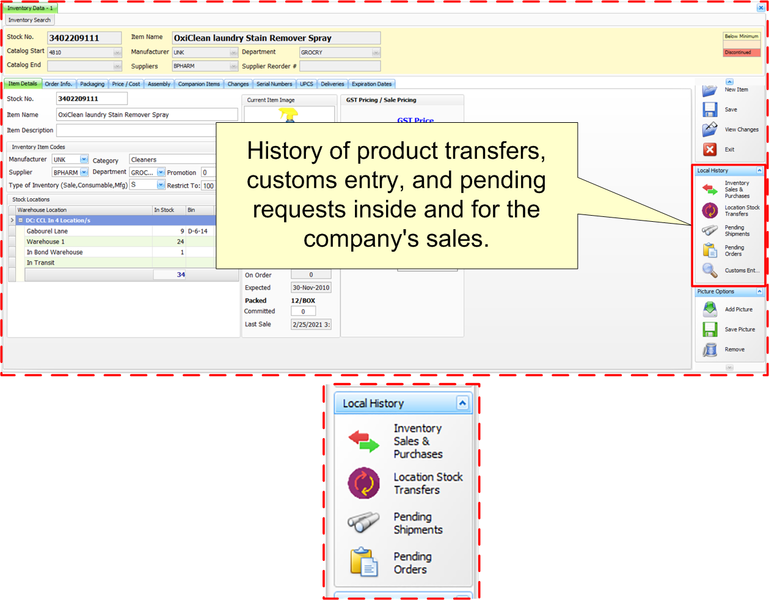769x600 pixels.
Task: Select the Gabourel Lane location row
Action: pyautogui.click(x=120, y=231)
